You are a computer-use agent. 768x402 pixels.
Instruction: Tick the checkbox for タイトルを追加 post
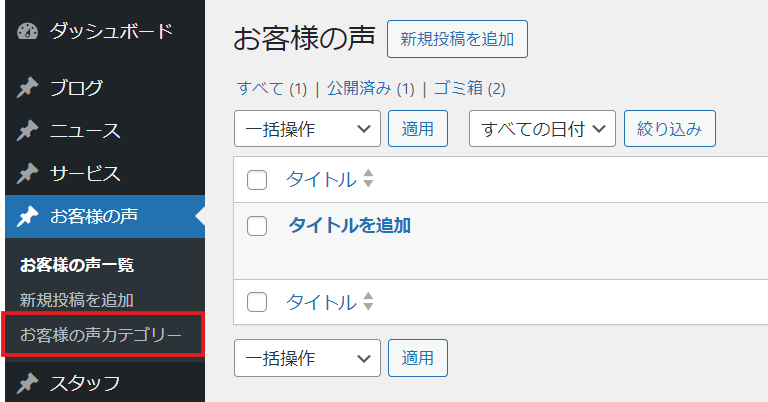coord(257,226)
